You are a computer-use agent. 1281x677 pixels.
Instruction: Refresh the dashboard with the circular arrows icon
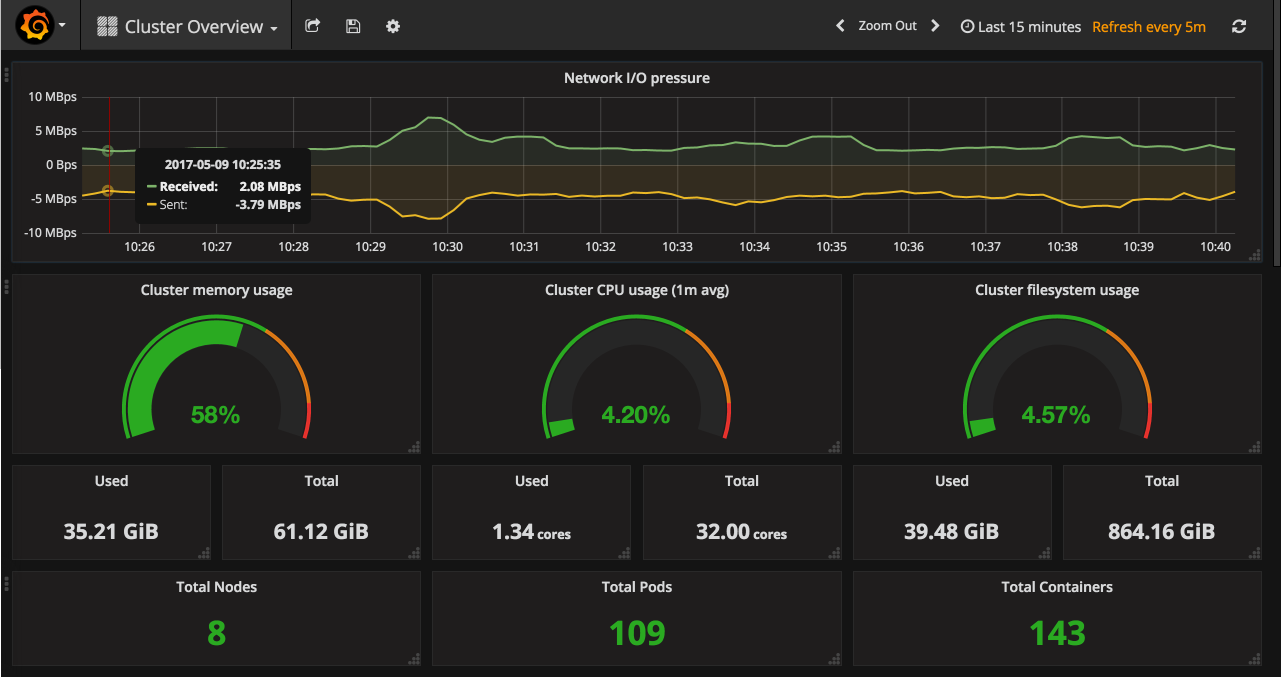(x=1239, y=26)
